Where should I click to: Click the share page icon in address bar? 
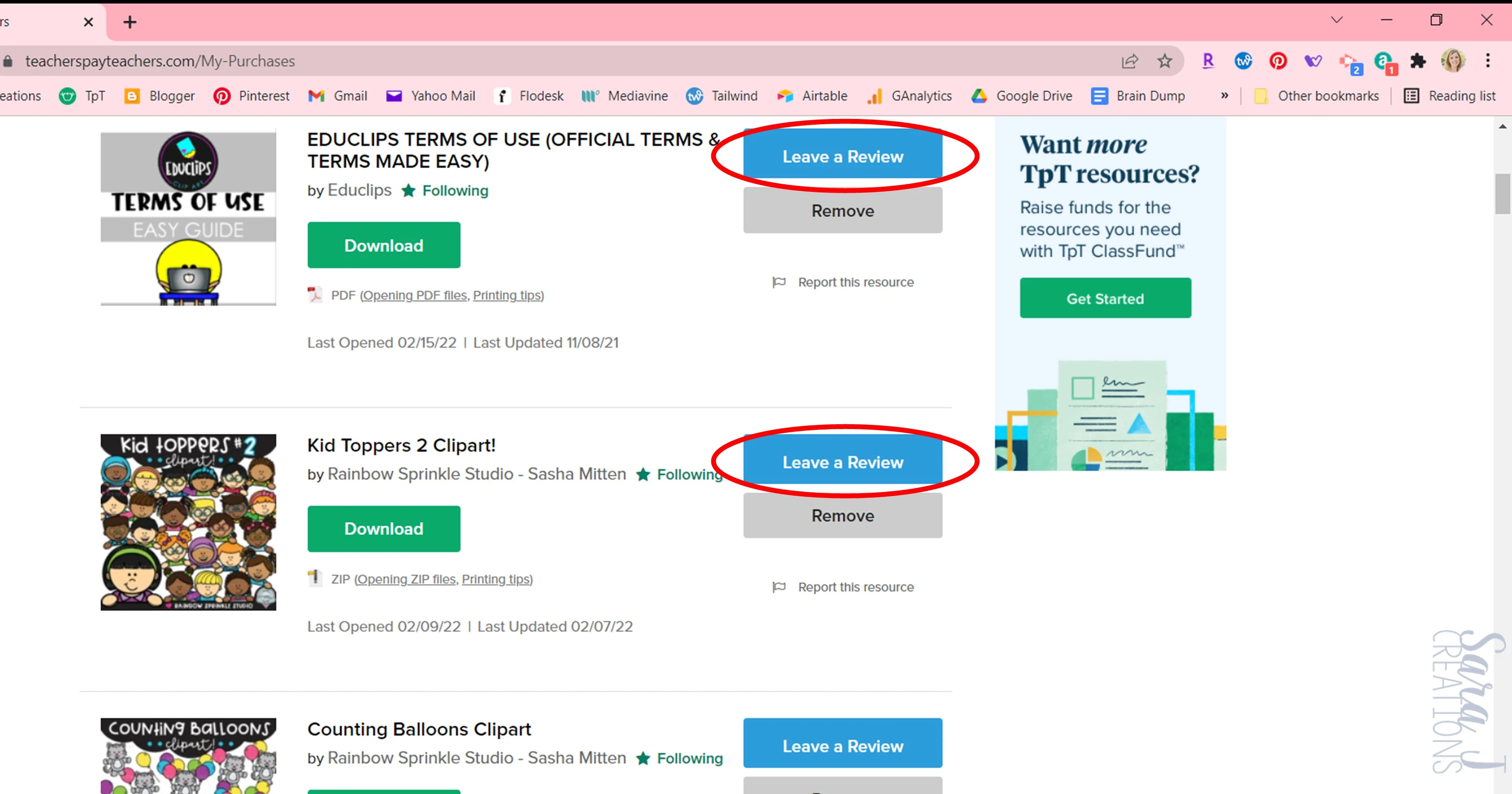tap(1129, 61)
